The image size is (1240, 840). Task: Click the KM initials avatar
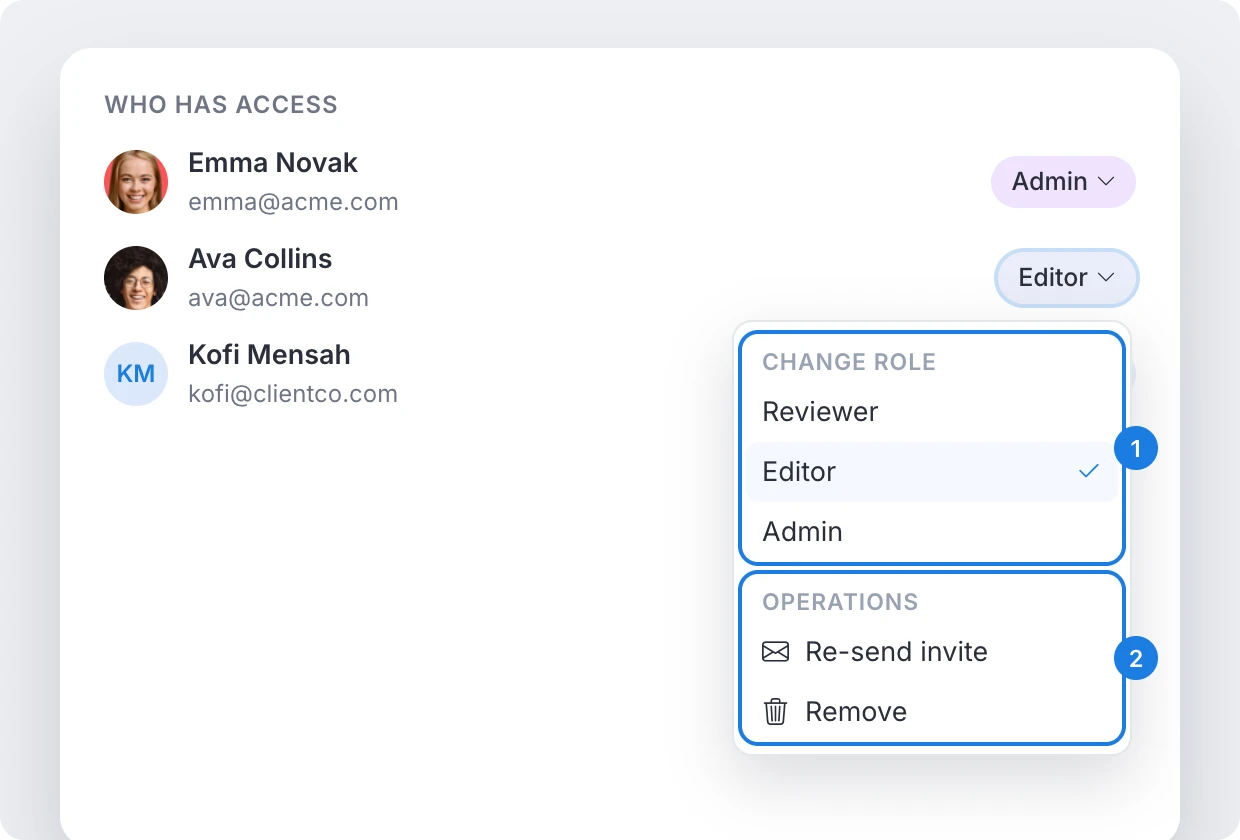(x=136, y=374)
